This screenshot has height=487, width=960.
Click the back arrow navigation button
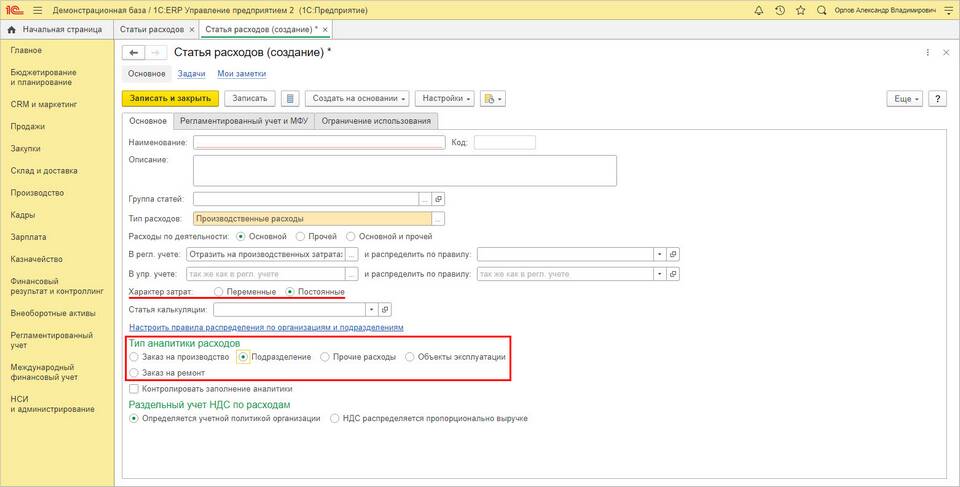(x=133, y=53)
